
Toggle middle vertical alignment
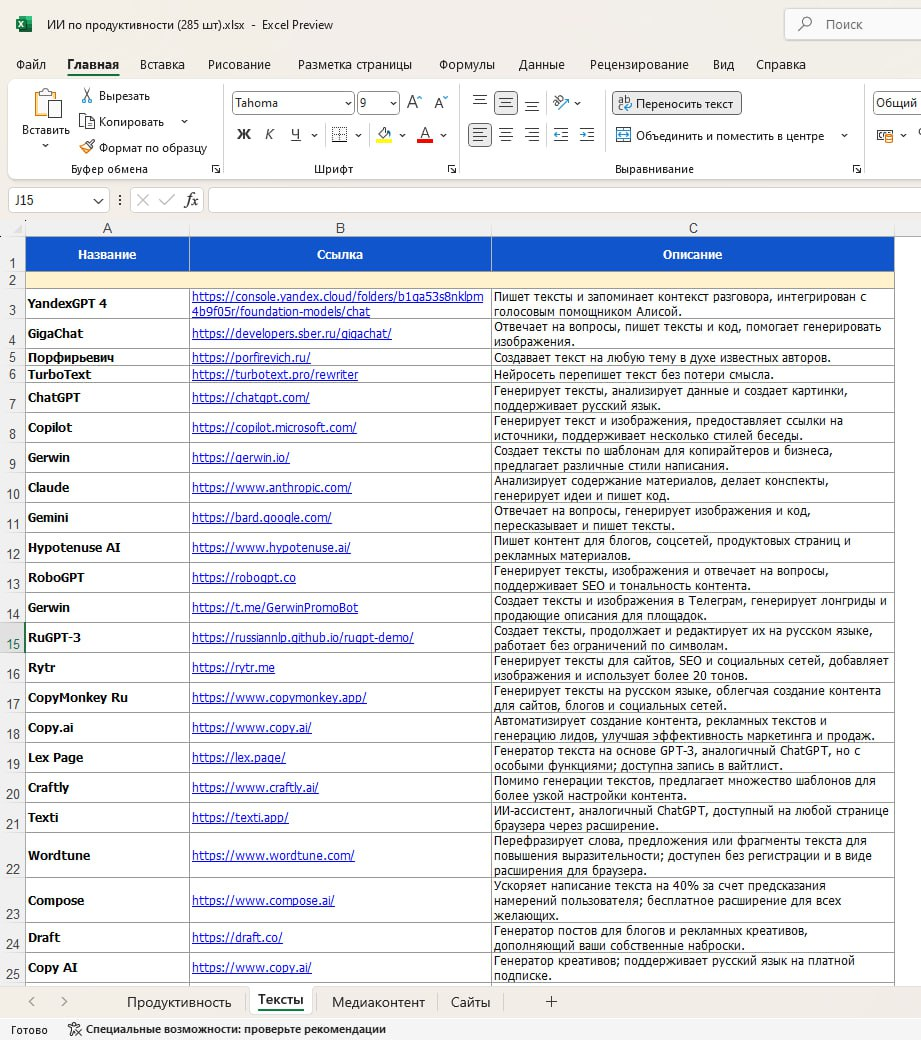tap(506, 102)
